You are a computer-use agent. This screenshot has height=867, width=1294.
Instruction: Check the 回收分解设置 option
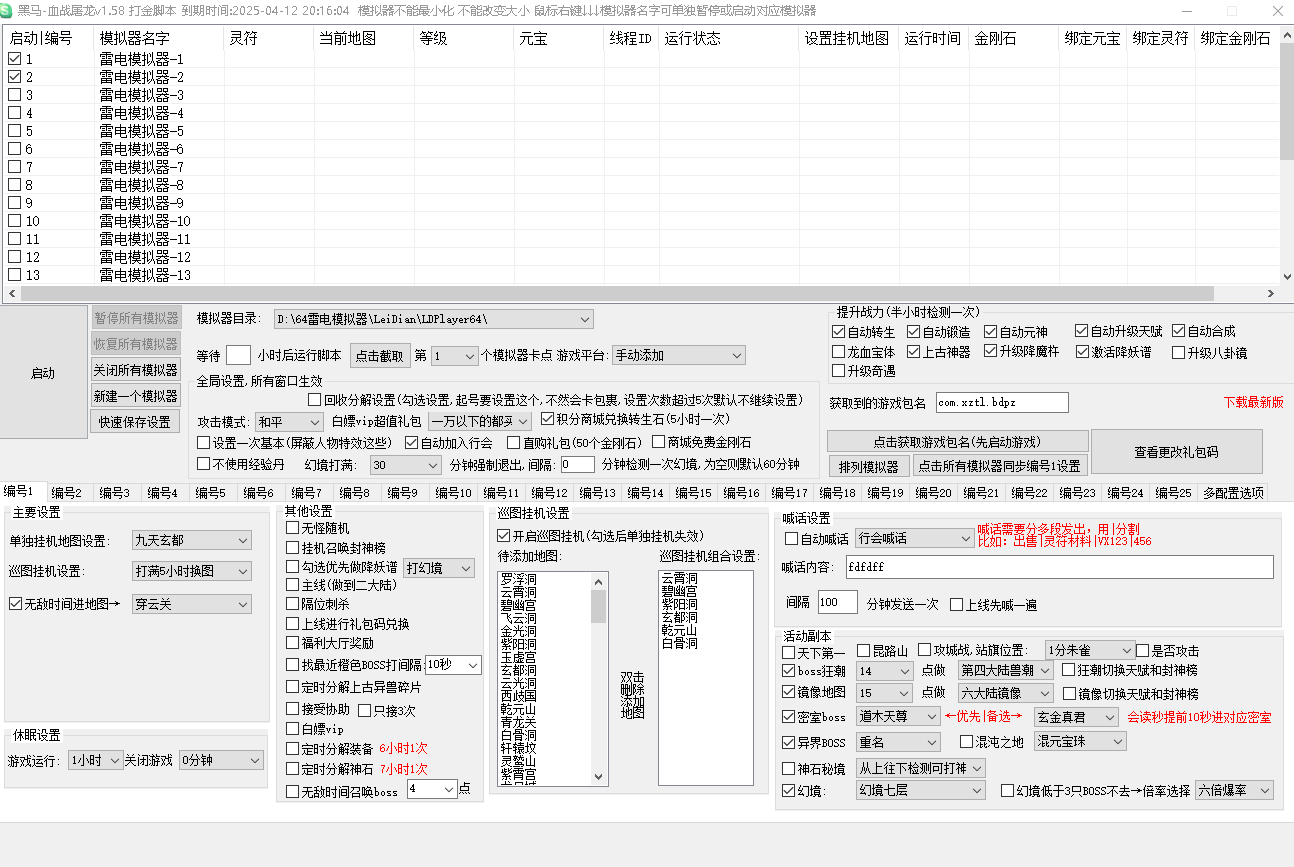point(314,400)
